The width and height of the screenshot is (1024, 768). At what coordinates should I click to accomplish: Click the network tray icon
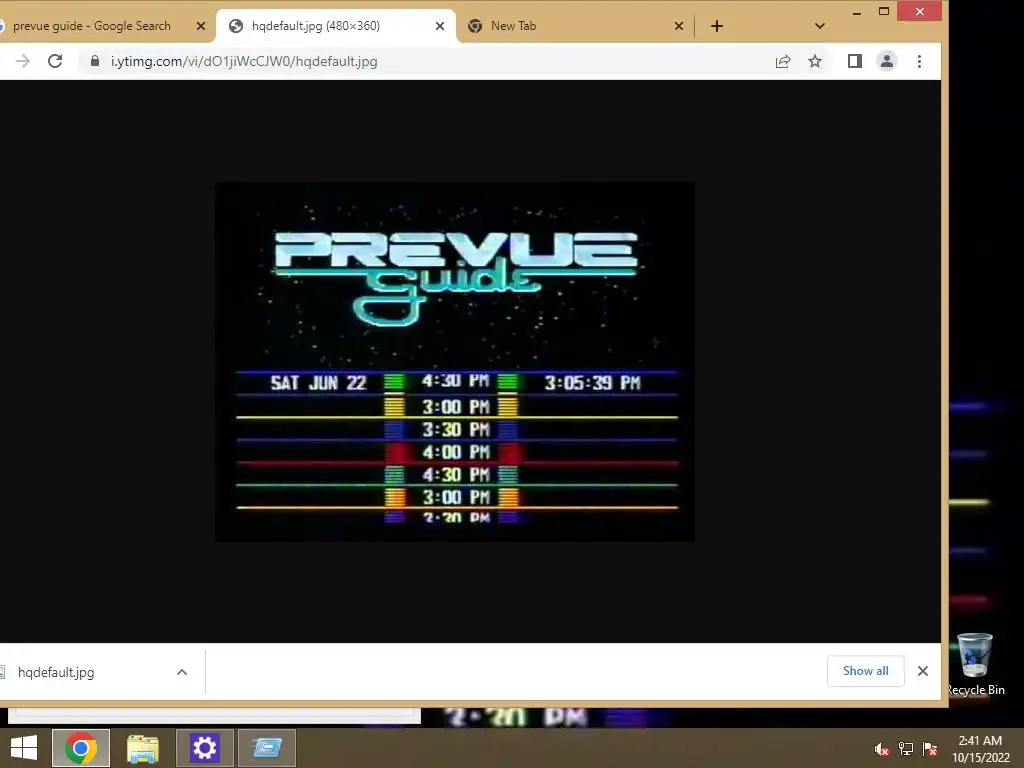pos(906,749)
